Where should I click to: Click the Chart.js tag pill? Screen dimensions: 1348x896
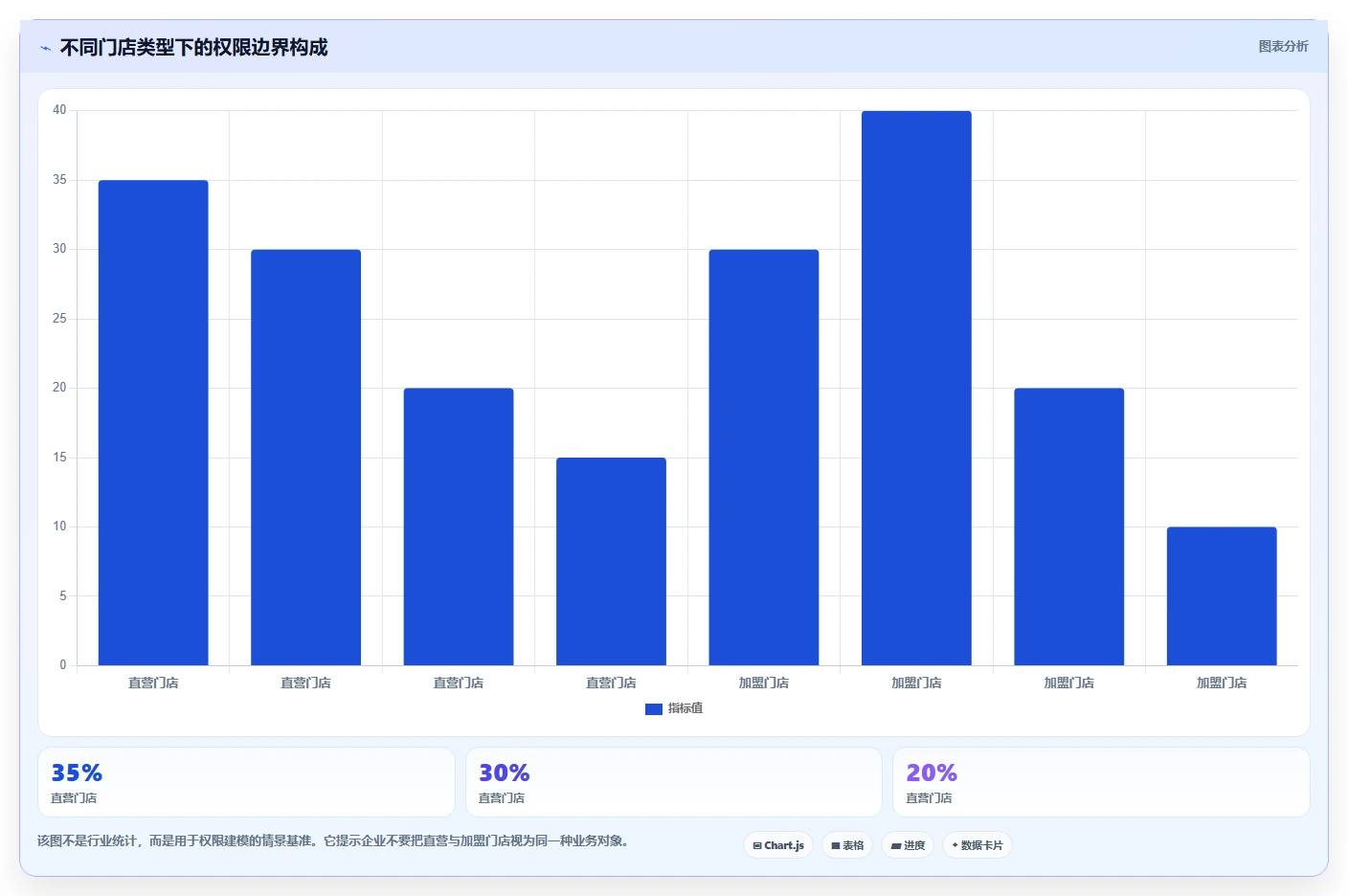tap(778, 845)
